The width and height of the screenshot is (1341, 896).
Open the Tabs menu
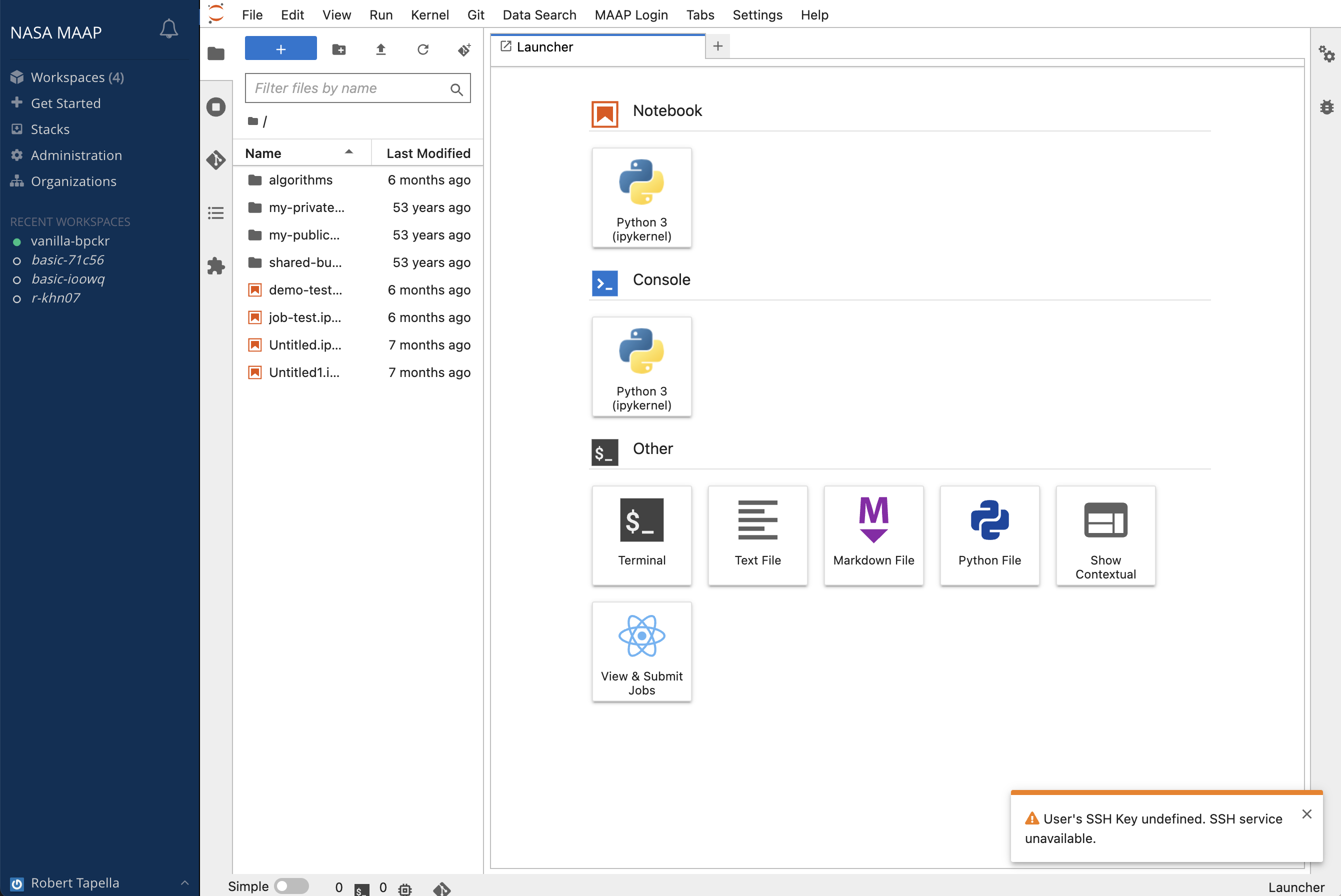[700, 15]
